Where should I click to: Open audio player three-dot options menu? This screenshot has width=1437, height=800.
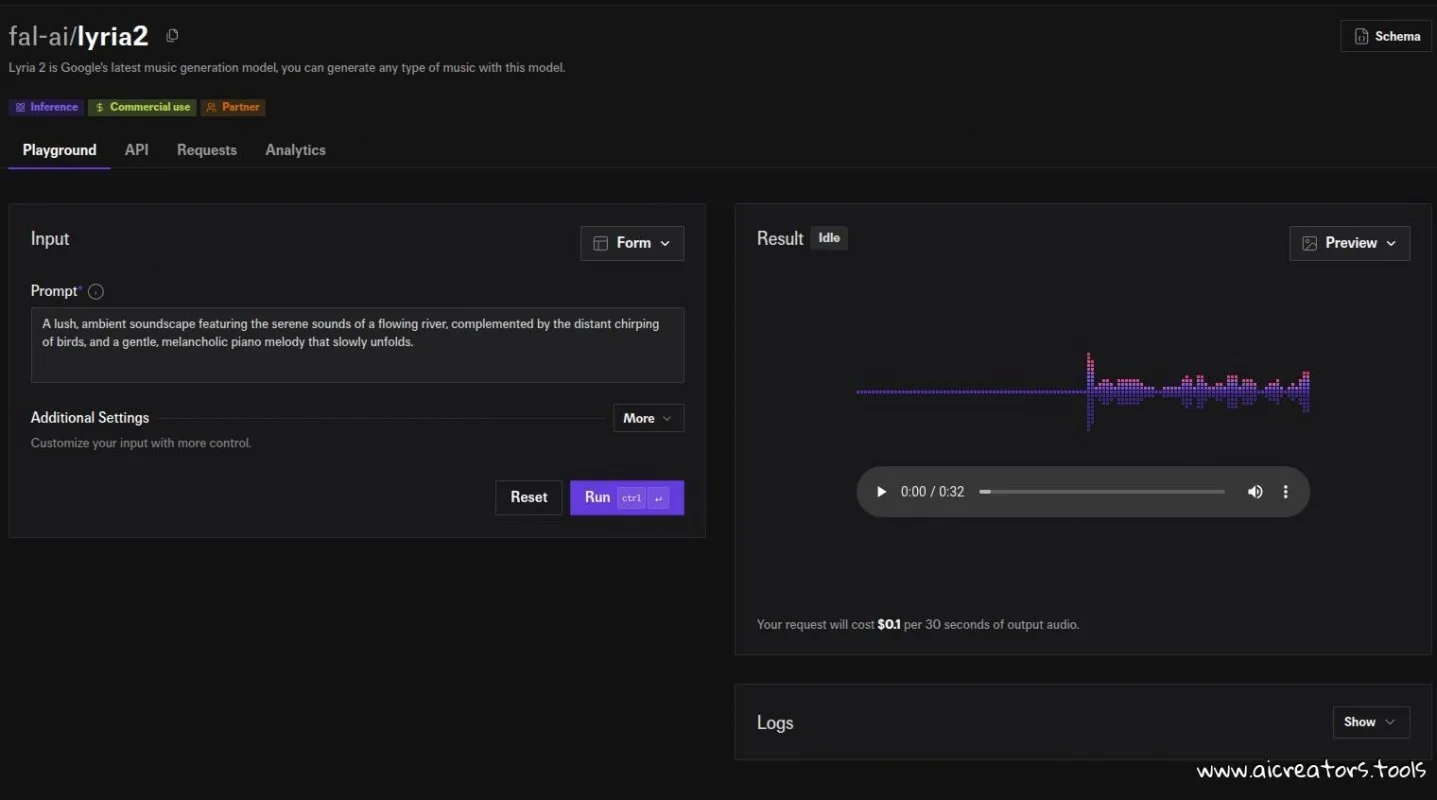click(1286, 492)
